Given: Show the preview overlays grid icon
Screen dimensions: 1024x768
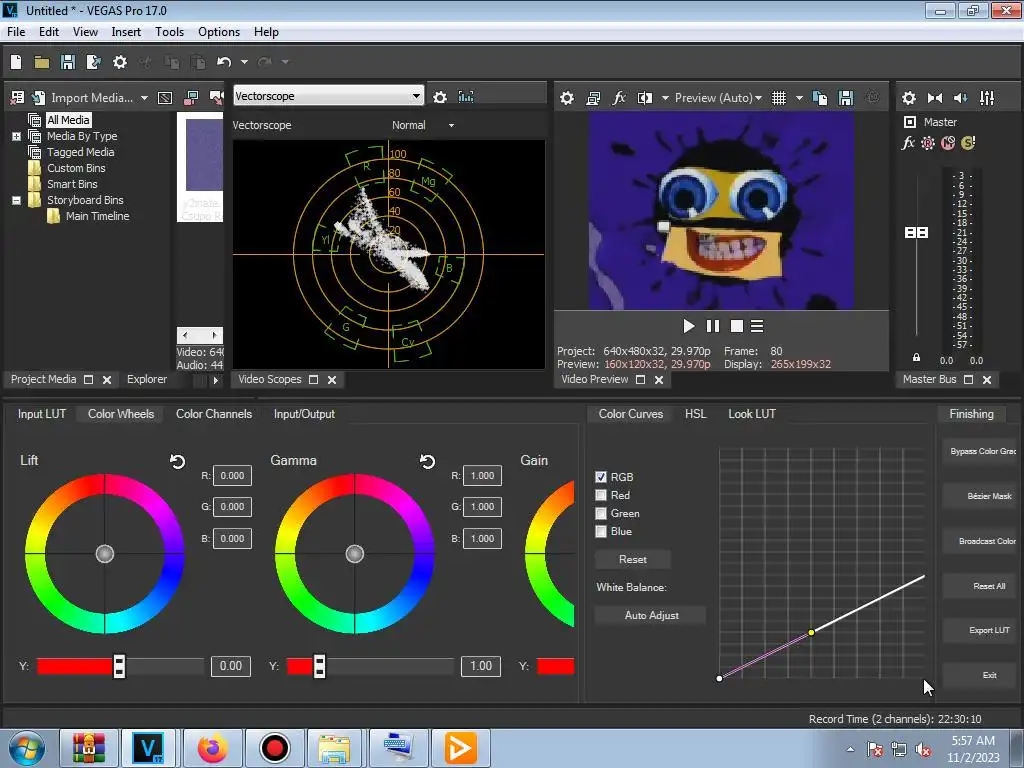Looking at the screenshot, I should (x=778, y=98).
